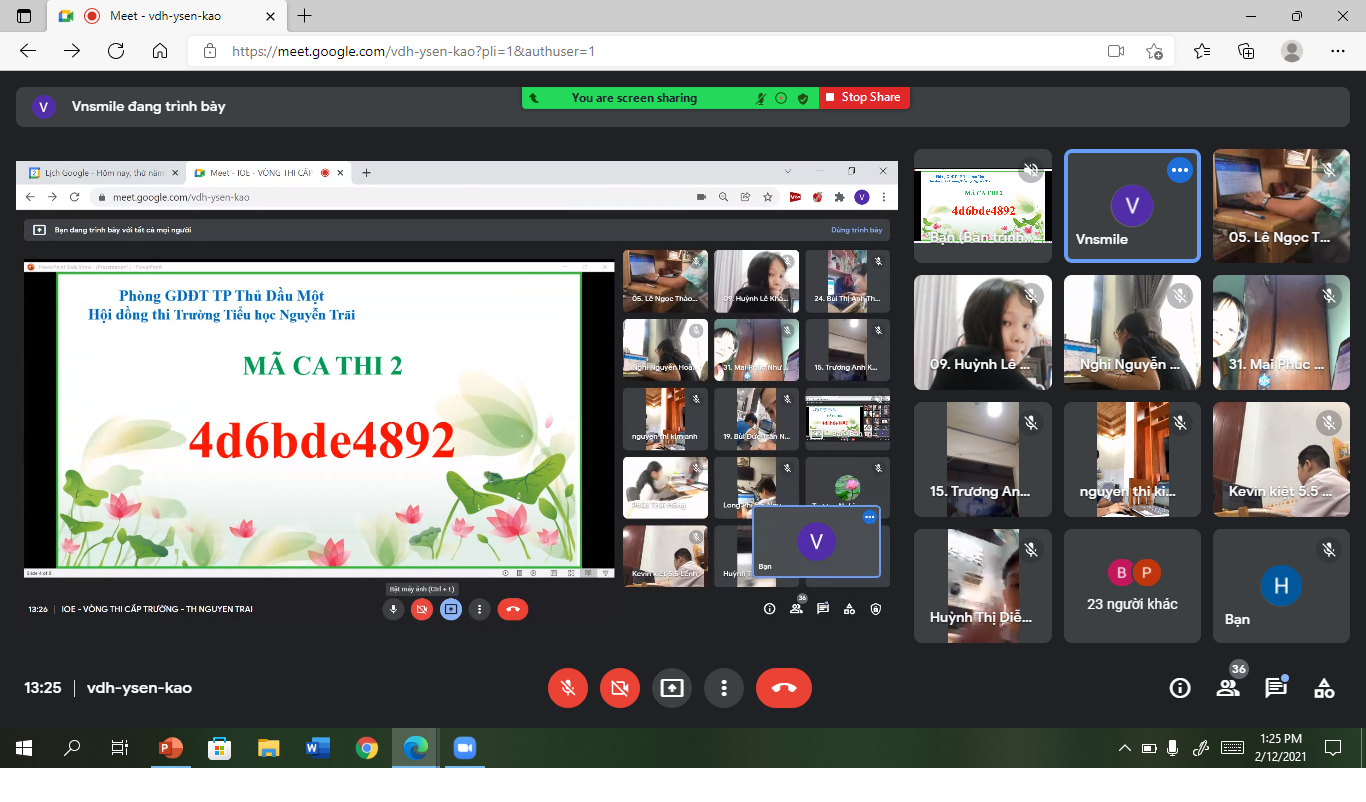Show hidden system tray icons
1366x802 pixels.
(1125, 748)
